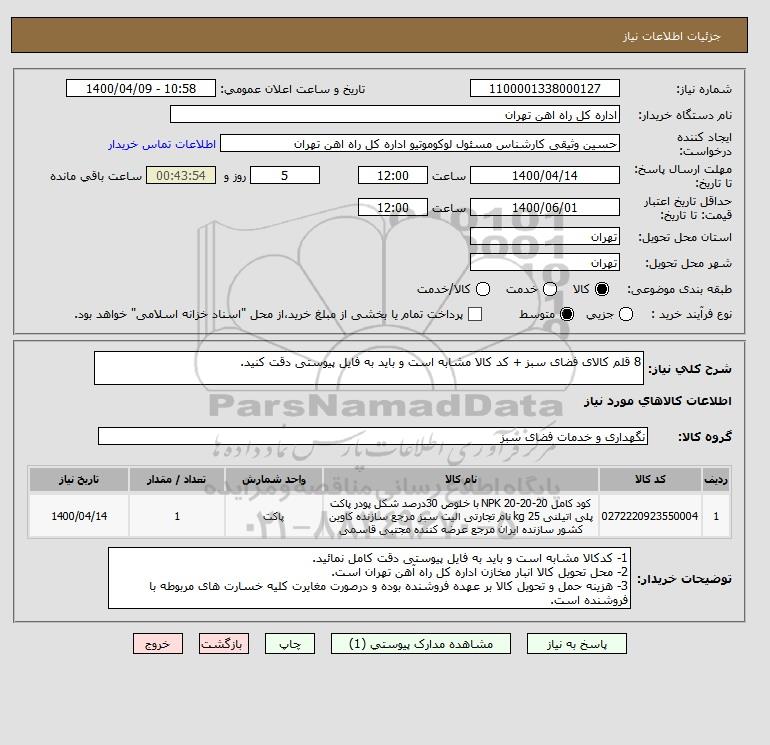Click the بازگشت back button
This screenshot has height=745, width=770.
[x=224, y=643]
